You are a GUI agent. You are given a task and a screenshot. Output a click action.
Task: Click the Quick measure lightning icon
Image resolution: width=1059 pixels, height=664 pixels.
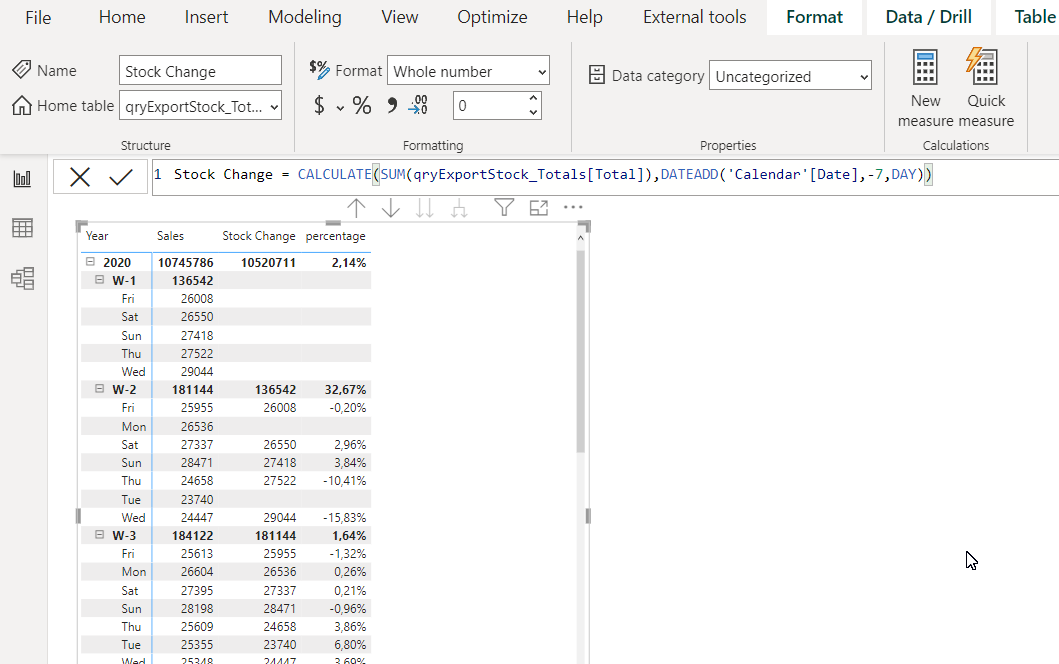point(983,67)
